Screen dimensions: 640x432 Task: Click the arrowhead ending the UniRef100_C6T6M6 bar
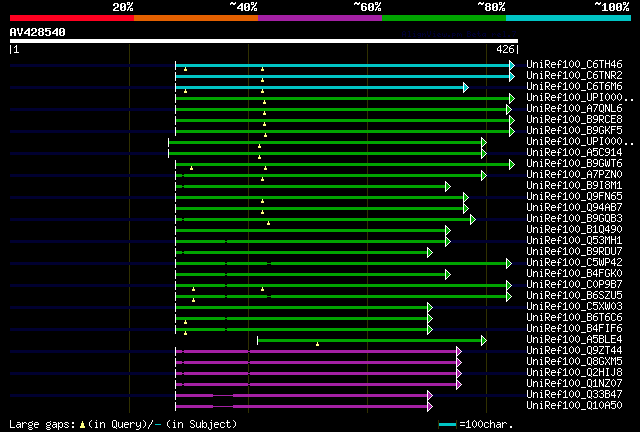[466, 87]
